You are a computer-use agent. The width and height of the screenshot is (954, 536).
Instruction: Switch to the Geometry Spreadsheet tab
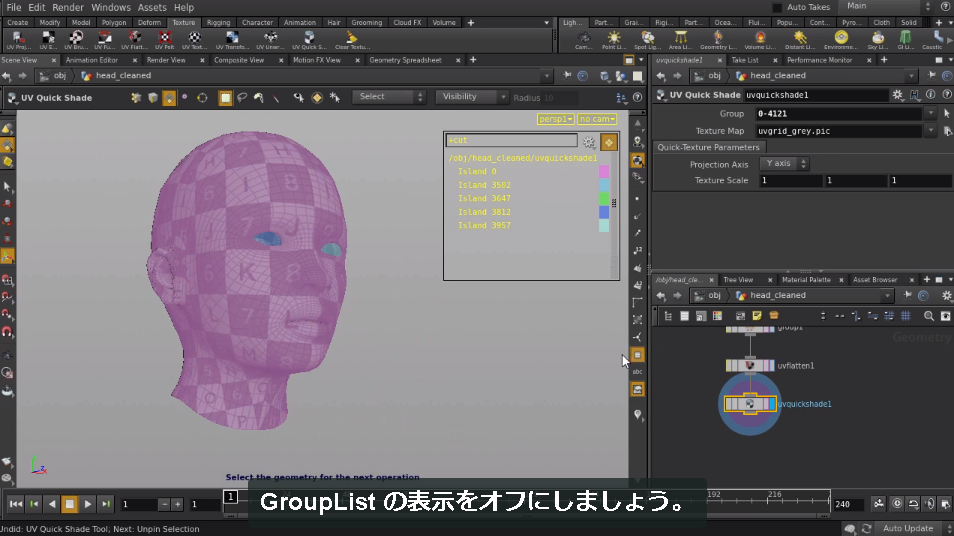pyautogui.click(x=405, y=60)
